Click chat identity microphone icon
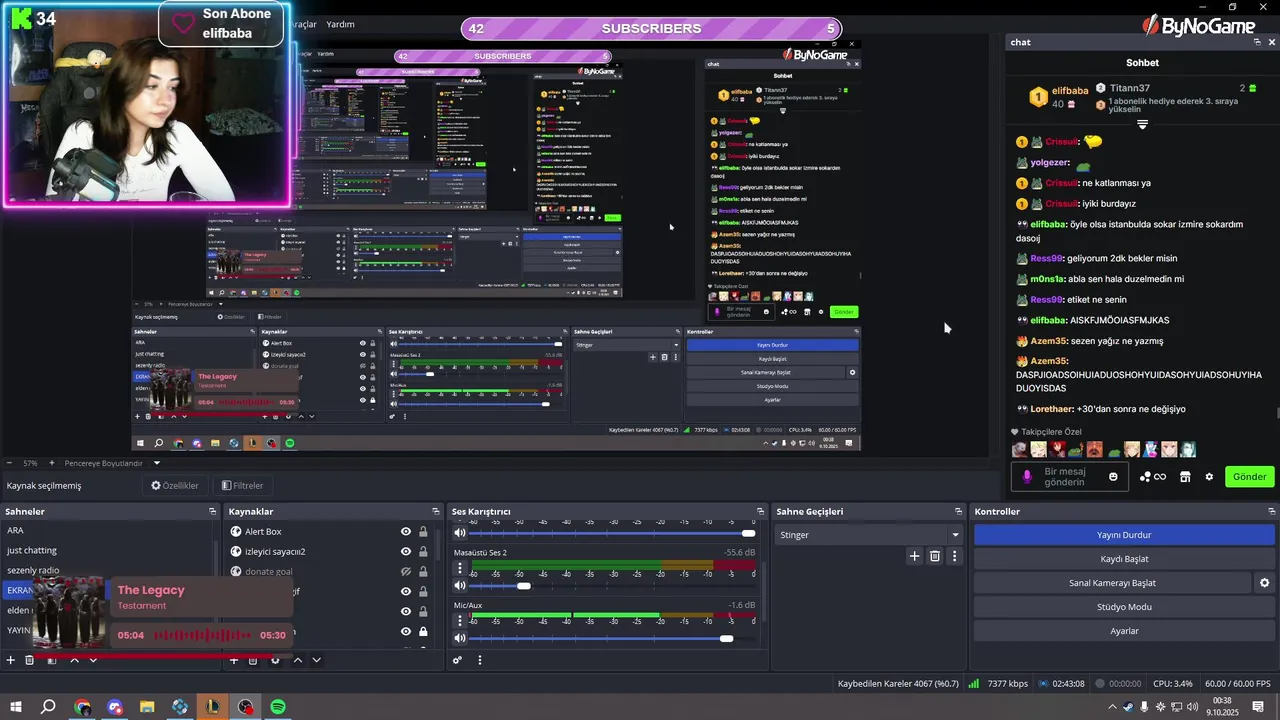Image resolution: width=1280 pixels, height=720 pixels. tap(1027, 477)
